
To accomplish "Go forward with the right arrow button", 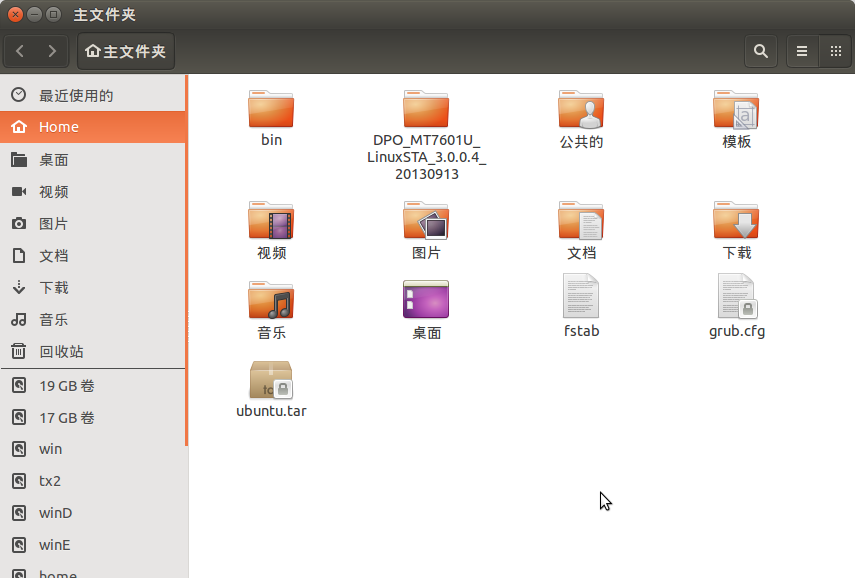I will click(x=52, y=51).
